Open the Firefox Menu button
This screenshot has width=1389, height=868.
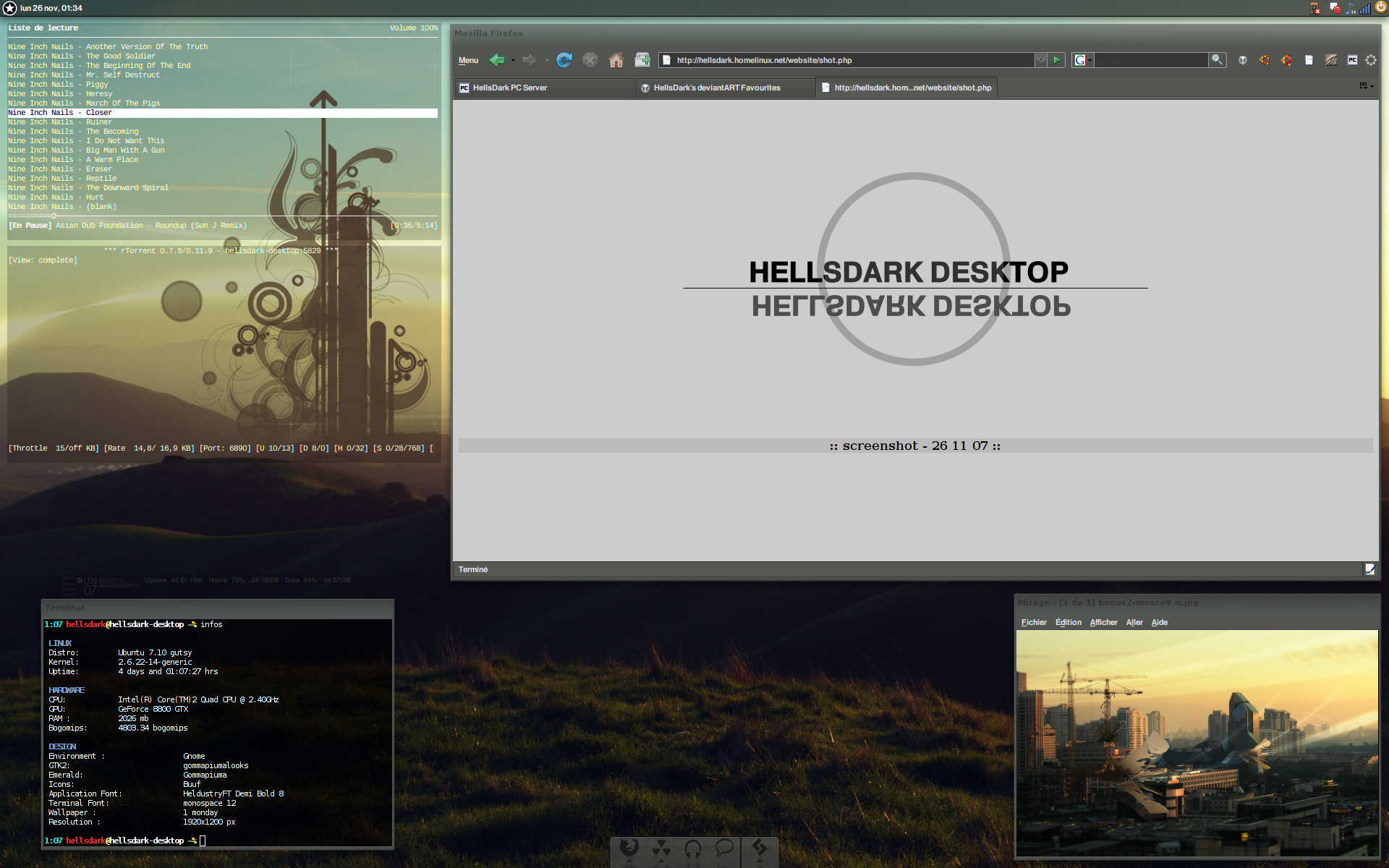(x=468, y=60)
